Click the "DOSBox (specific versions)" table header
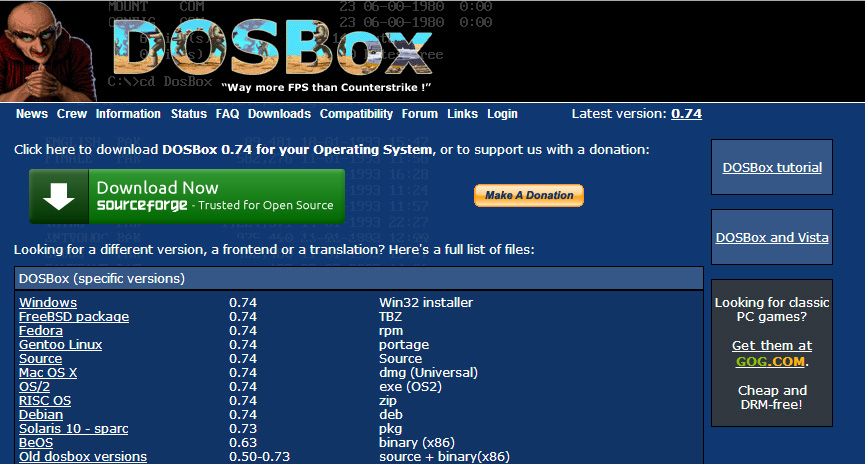Viewport: 865px width, 464px height. pyautogui.click(x=359, y=279)
